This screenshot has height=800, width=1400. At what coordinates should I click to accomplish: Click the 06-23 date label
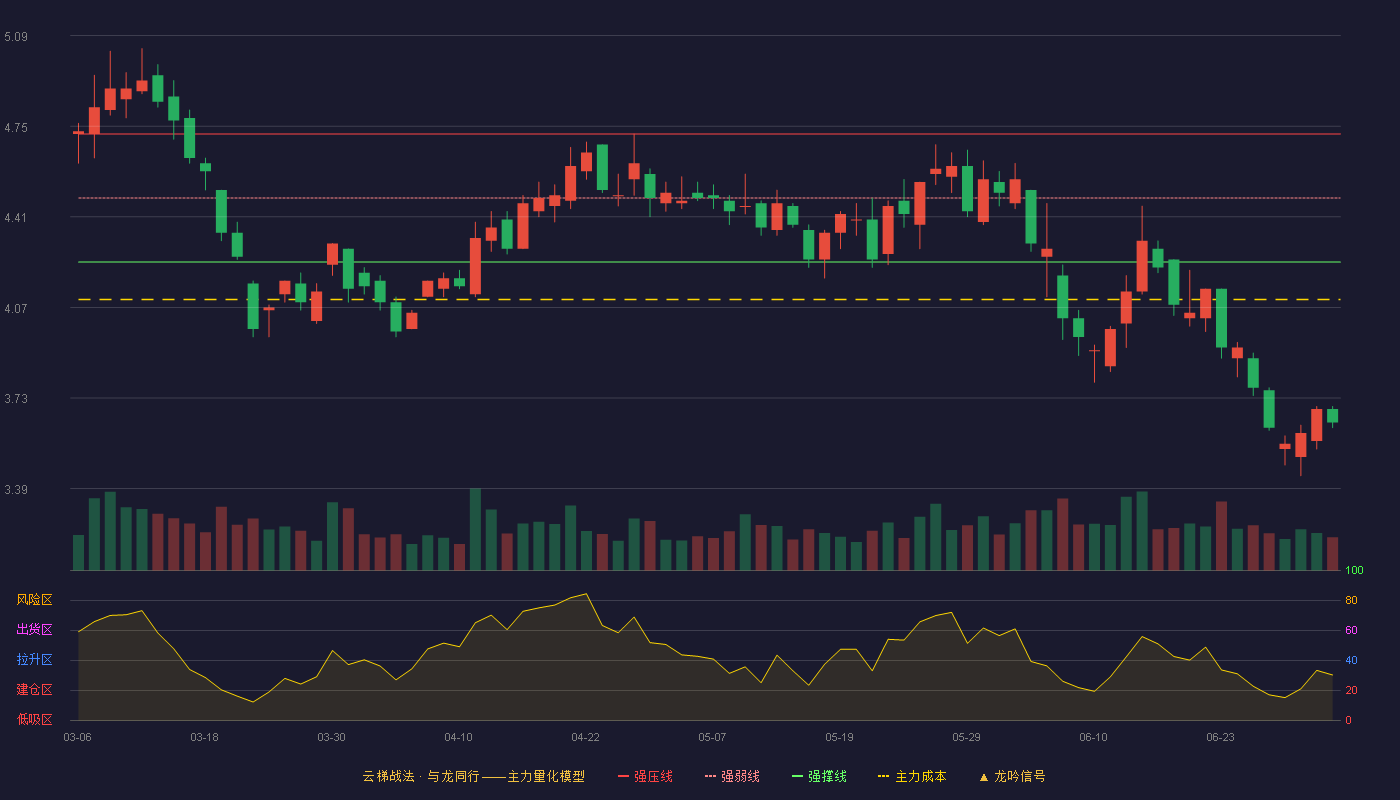tap(1220, 737)
